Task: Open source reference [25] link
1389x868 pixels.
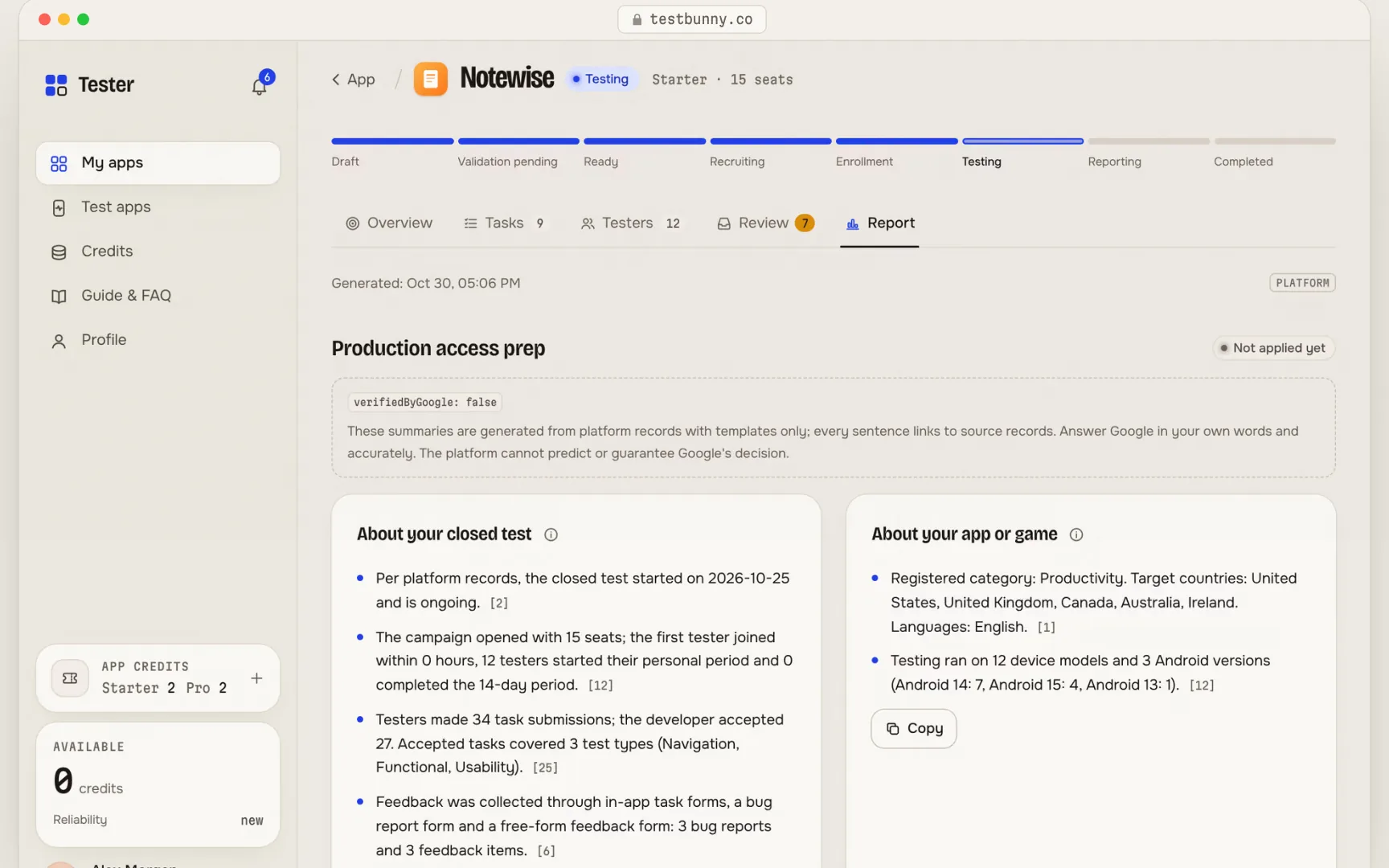Action: coord(545,768)
